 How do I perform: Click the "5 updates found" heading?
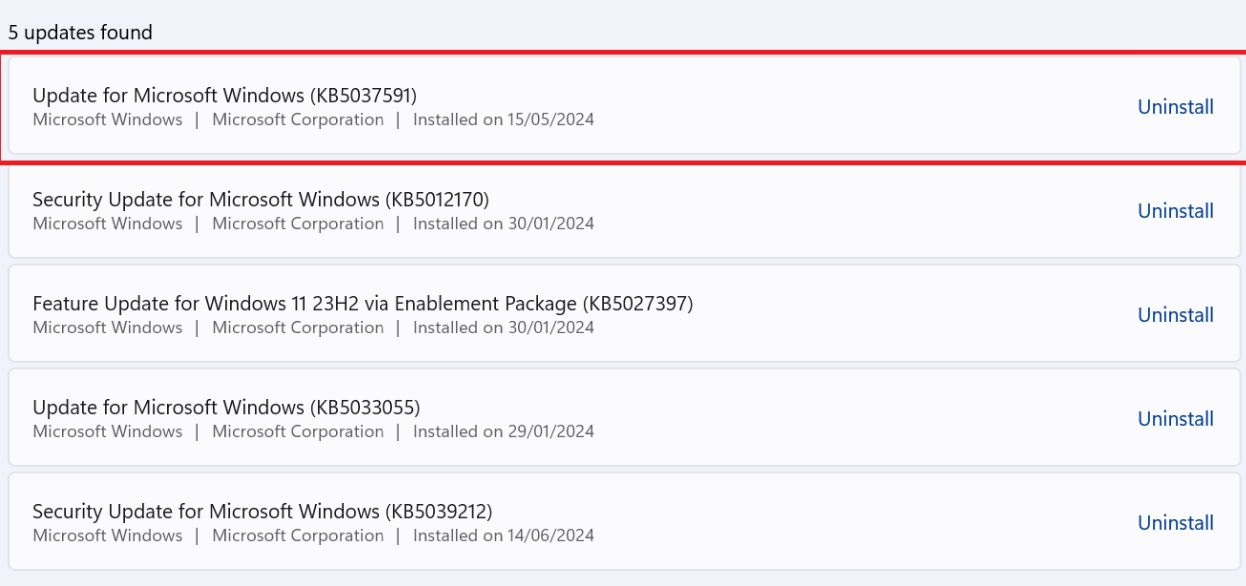click(x=80, y=33)
